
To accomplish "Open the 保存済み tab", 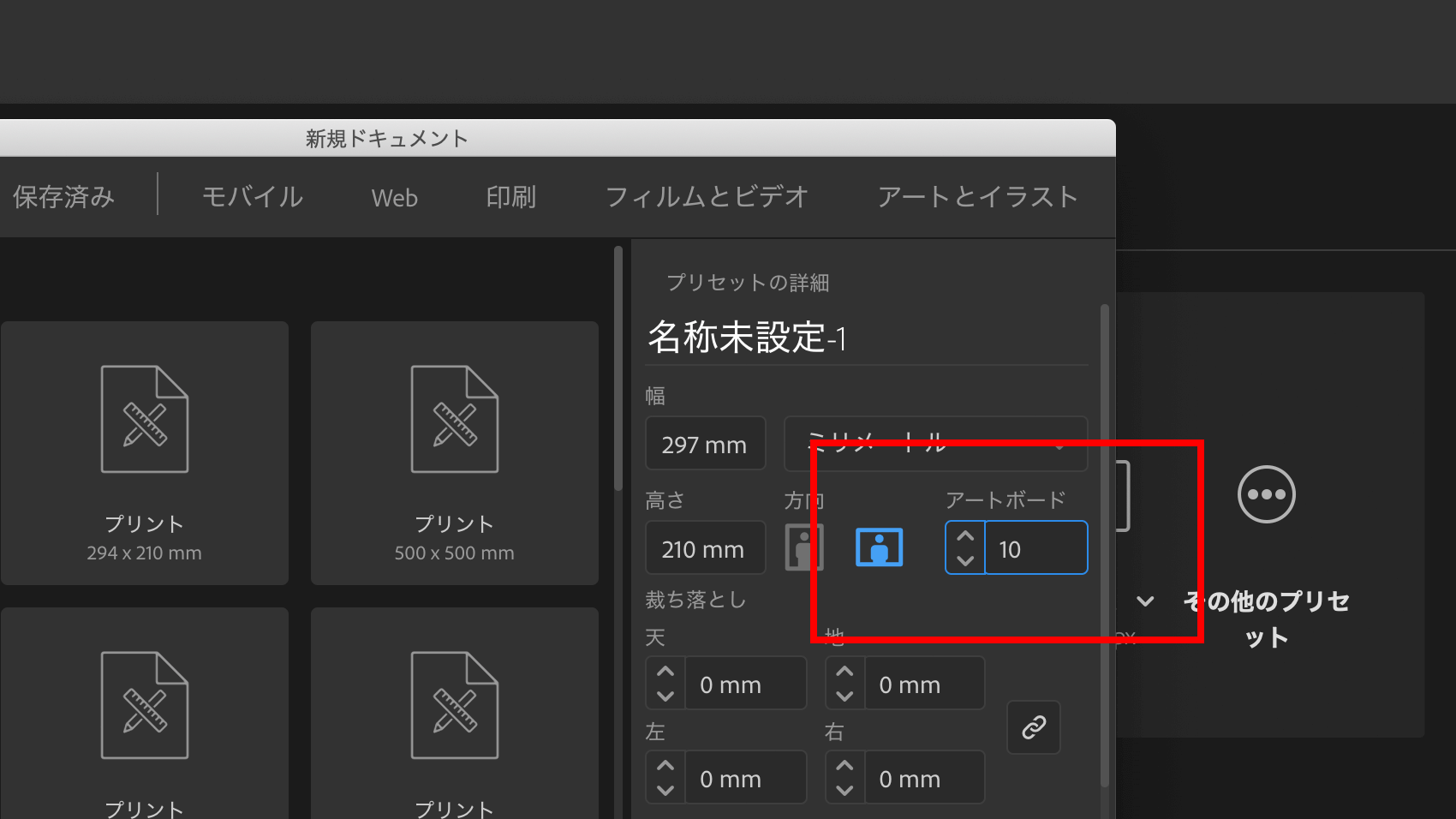I will tap(63, 197).
